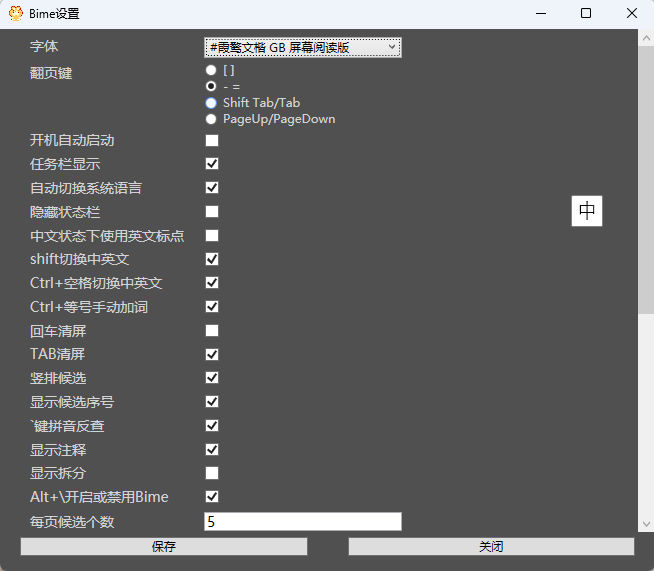Uncheck 任务栏显示 option
Screen dimensions: 654x571
[x=212, y=164]
